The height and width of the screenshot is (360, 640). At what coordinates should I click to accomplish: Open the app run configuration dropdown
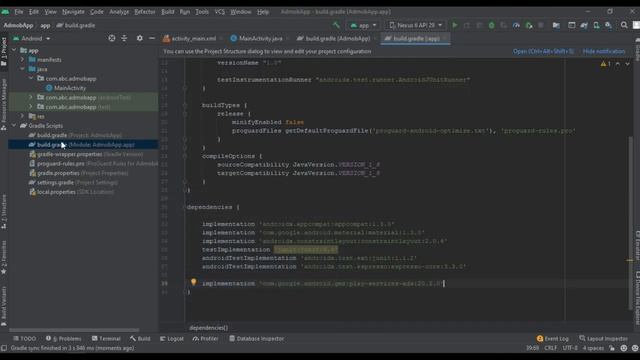tap(363, 25)
